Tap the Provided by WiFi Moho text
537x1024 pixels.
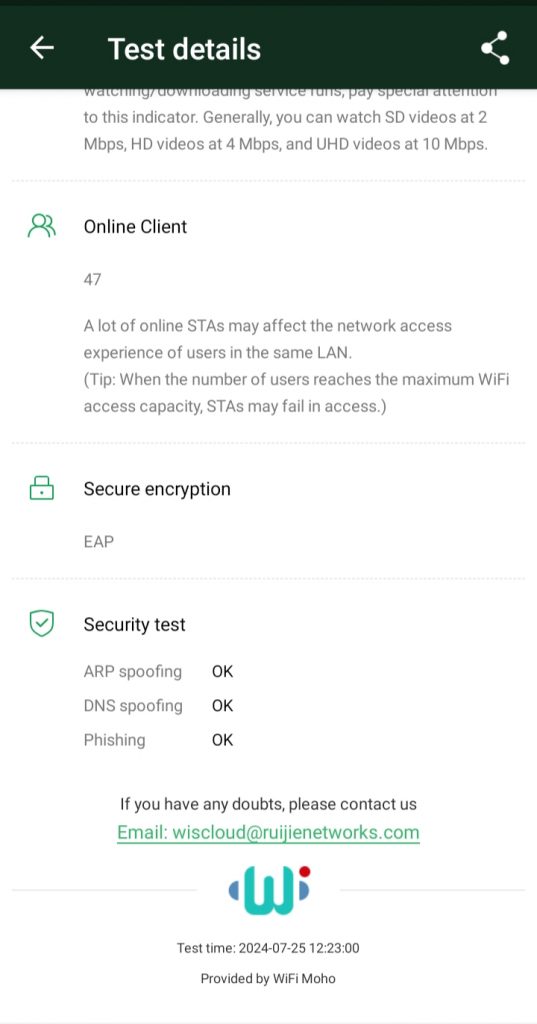coord(268,978)
